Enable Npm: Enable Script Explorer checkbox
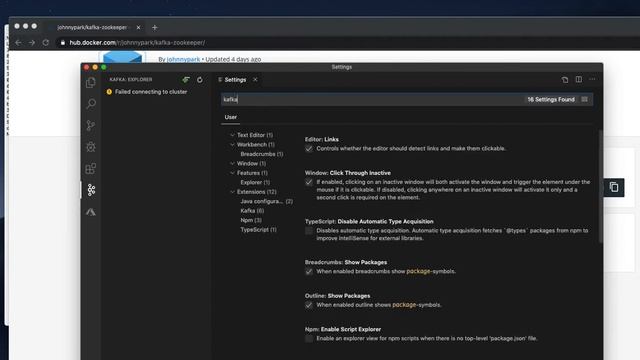This screenshot has width=640, height=360. click(309, 338)
